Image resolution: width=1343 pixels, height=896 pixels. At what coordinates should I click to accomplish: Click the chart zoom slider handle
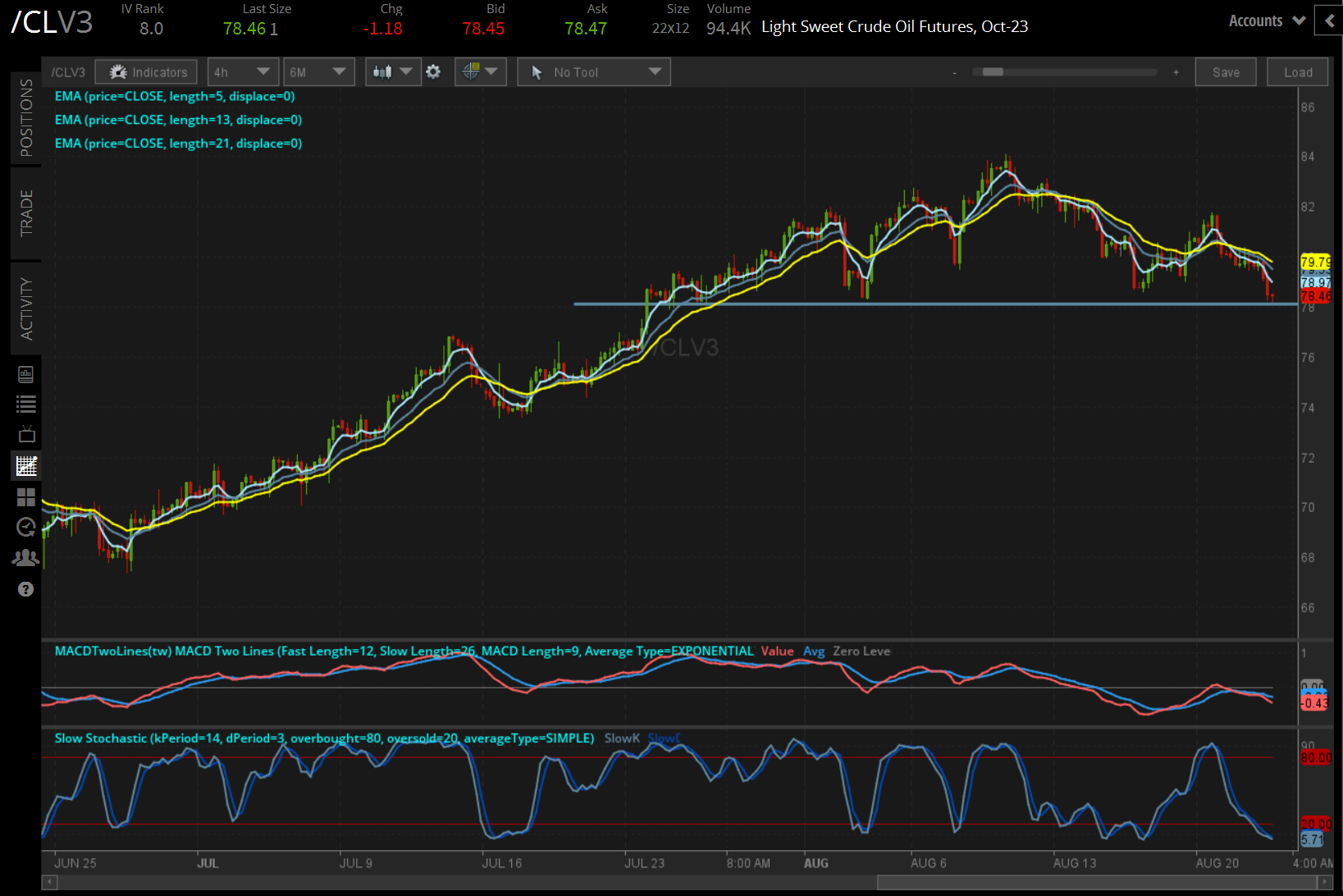coord(993,72)
